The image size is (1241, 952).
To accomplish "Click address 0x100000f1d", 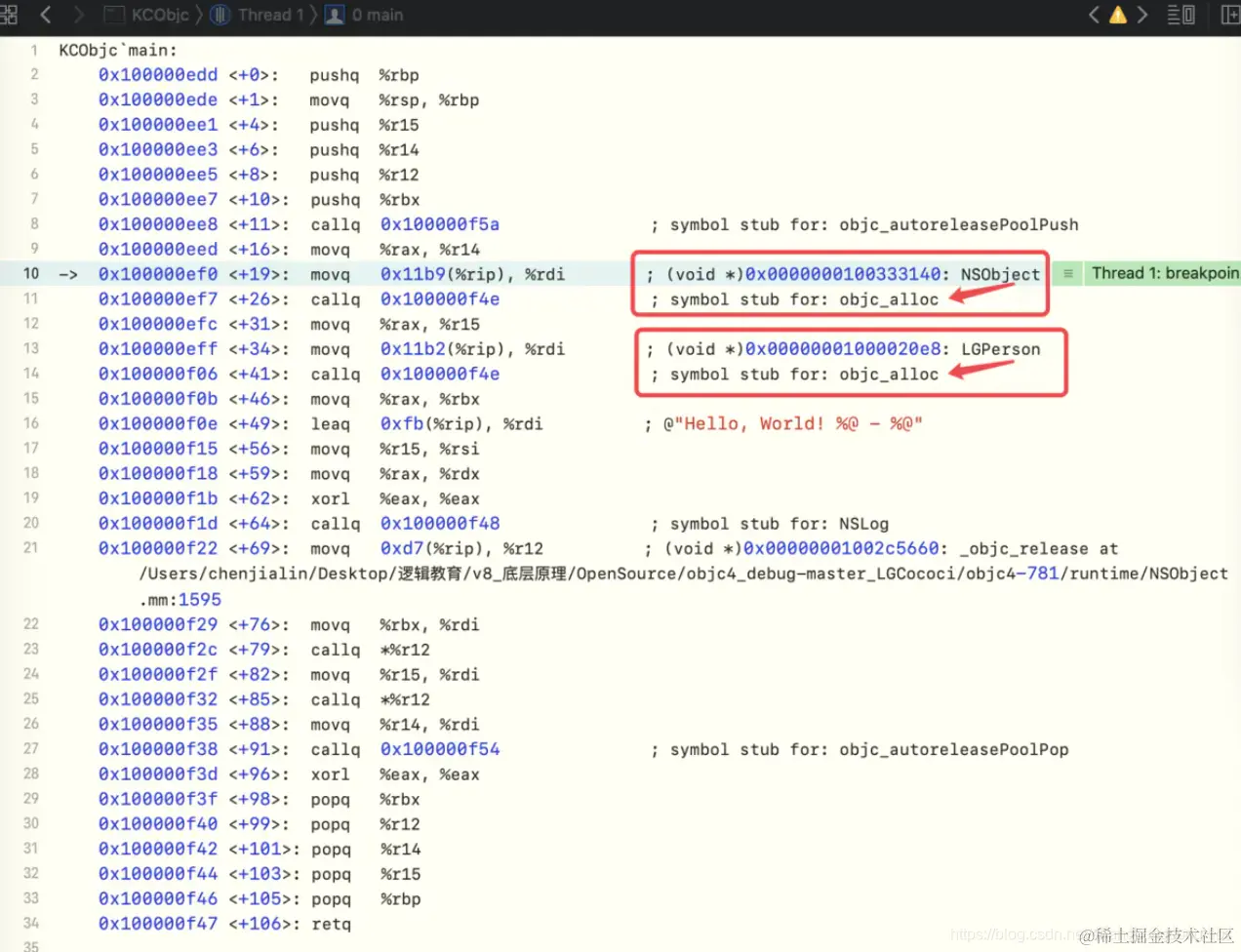I will click(158, 524).
